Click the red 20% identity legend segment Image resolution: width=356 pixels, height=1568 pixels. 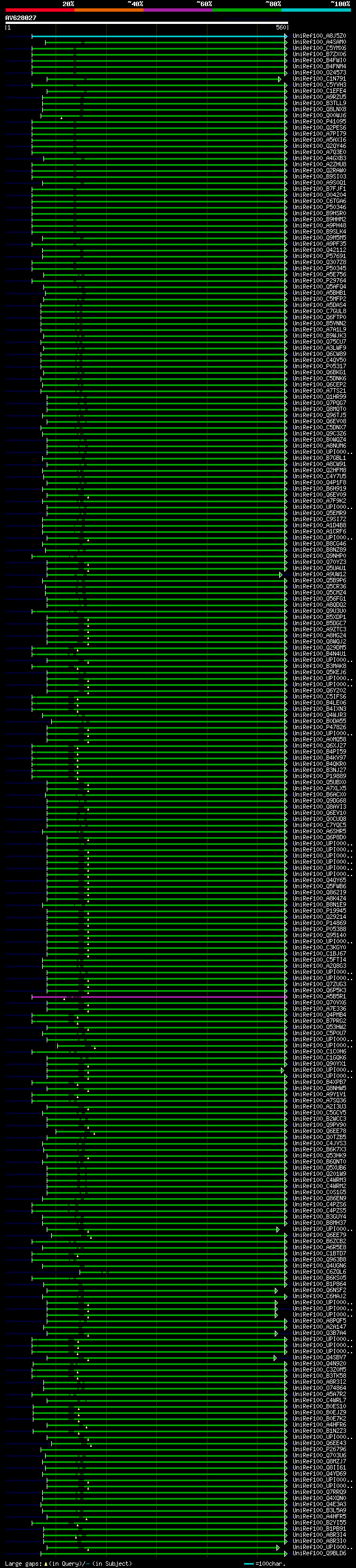39,10
